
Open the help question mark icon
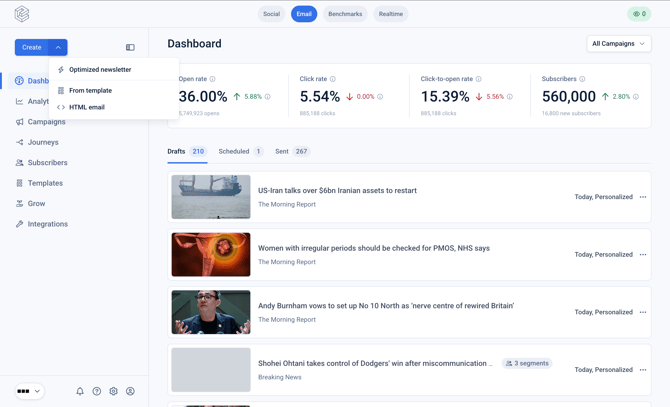coord(97,391)
